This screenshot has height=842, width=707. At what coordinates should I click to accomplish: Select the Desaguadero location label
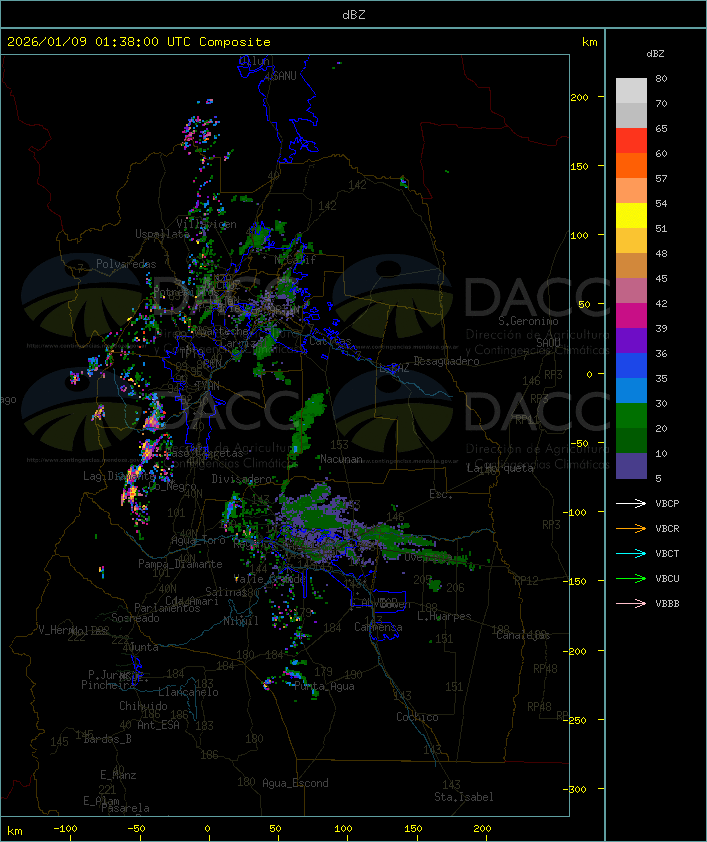click(x=446, y=361)
